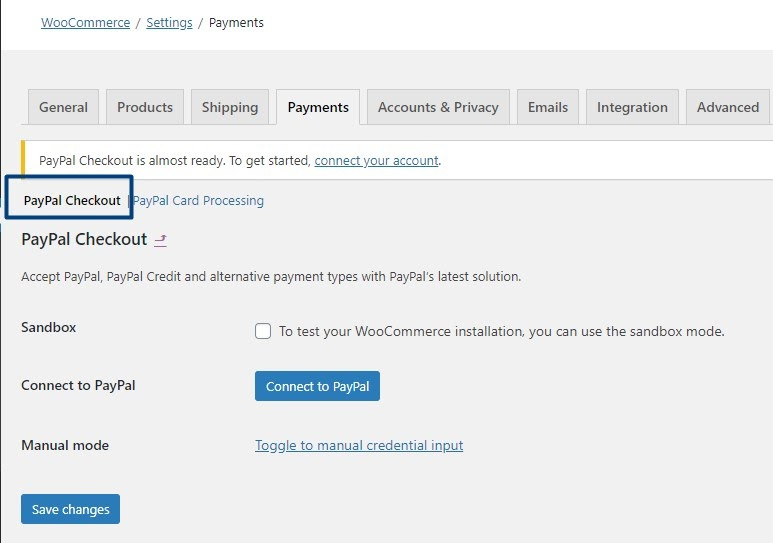
Task: Open the Advanced tab
Action: (728, 107)
